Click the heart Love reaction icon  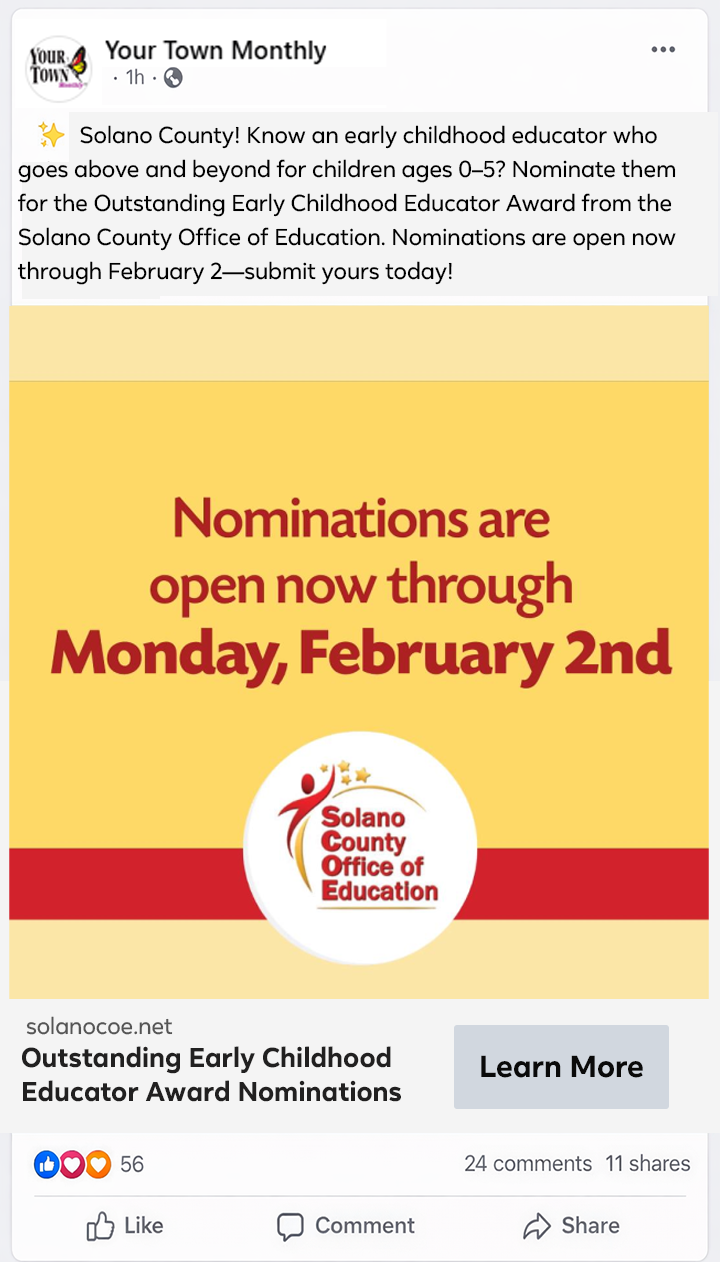[x=70, y=1164]
